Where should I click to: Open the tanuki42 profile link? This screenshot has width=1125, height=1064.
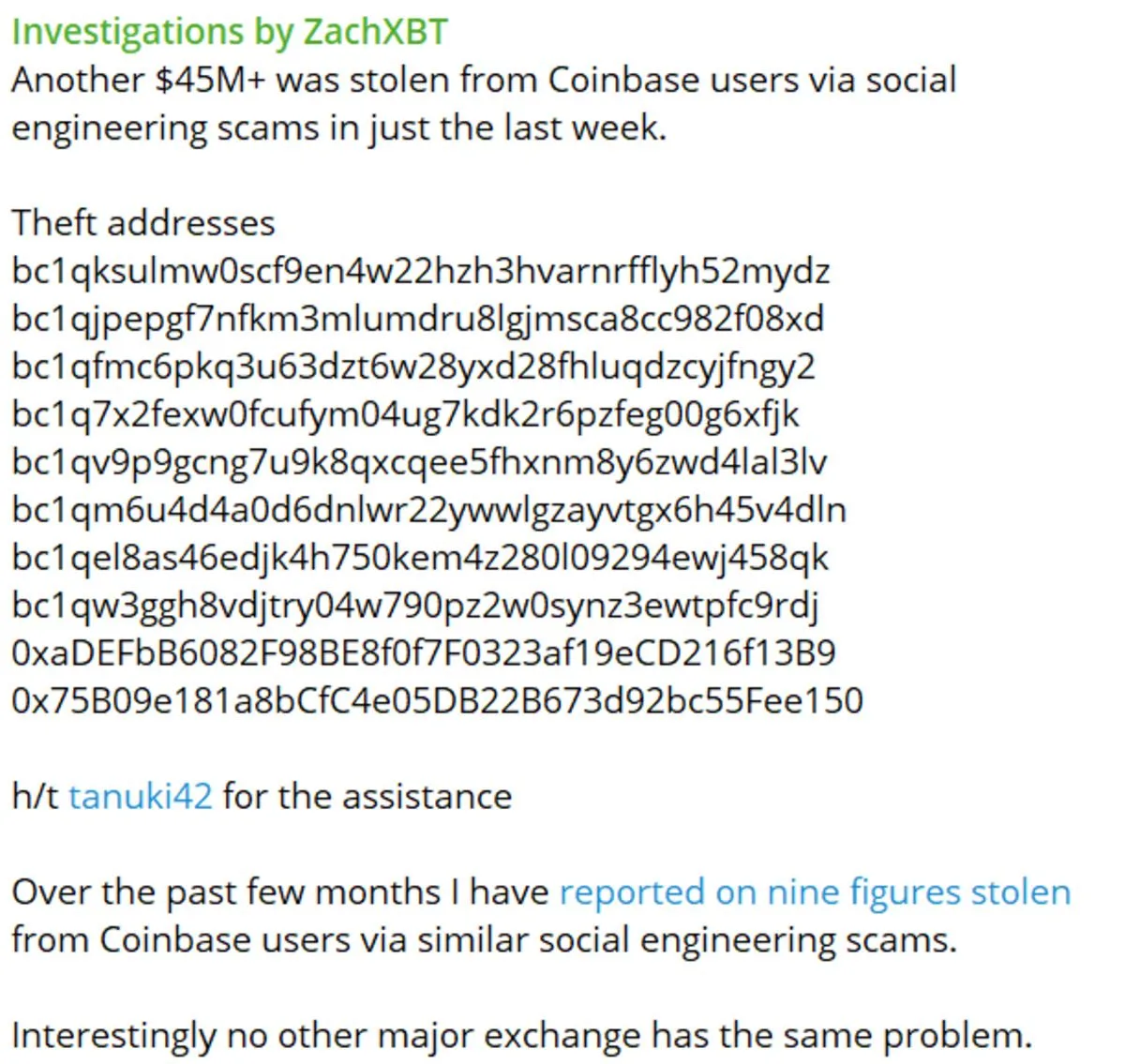(x=141, y=796)
